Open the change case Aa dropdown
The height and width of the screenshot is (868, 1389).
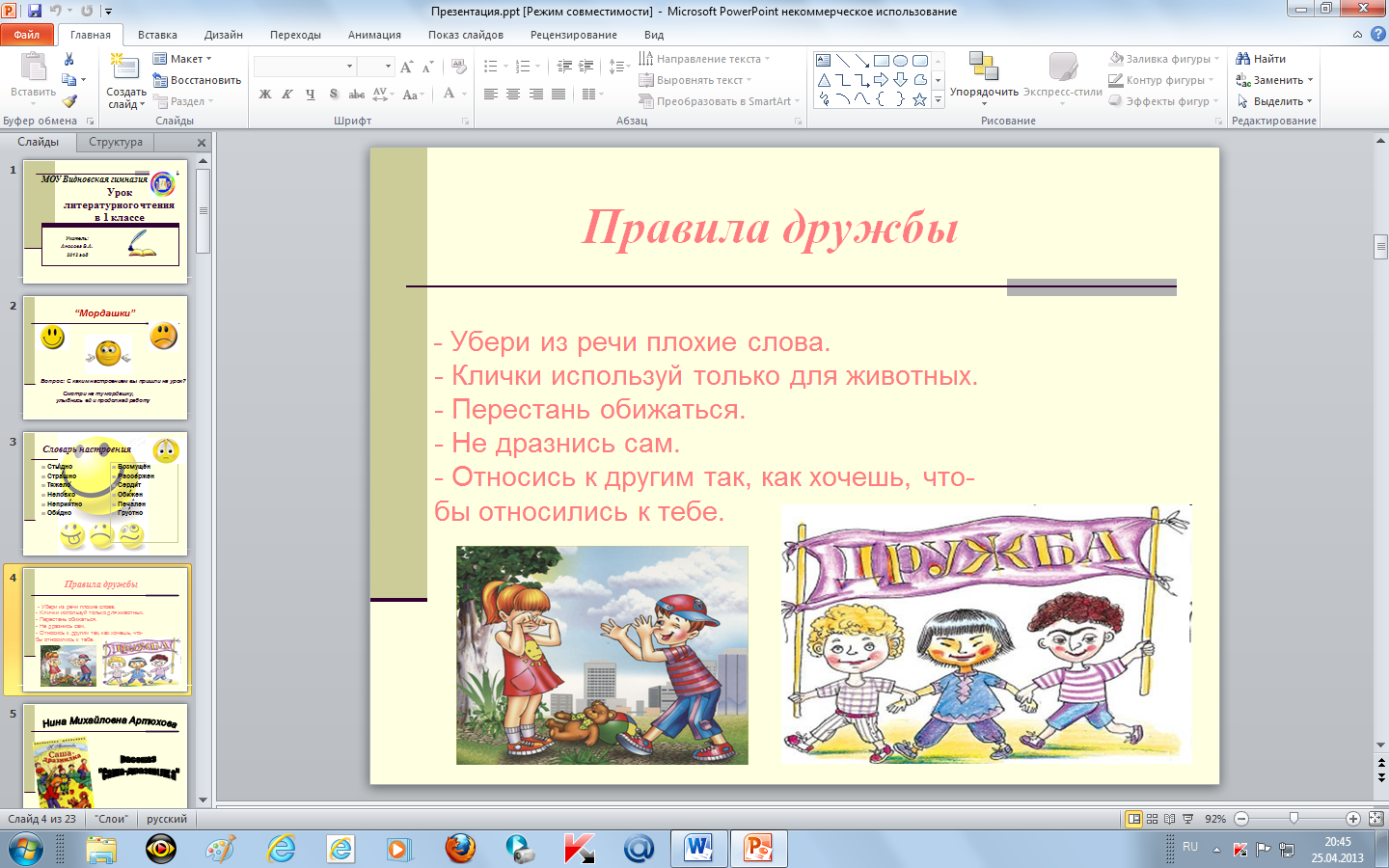tap(413, 95)
